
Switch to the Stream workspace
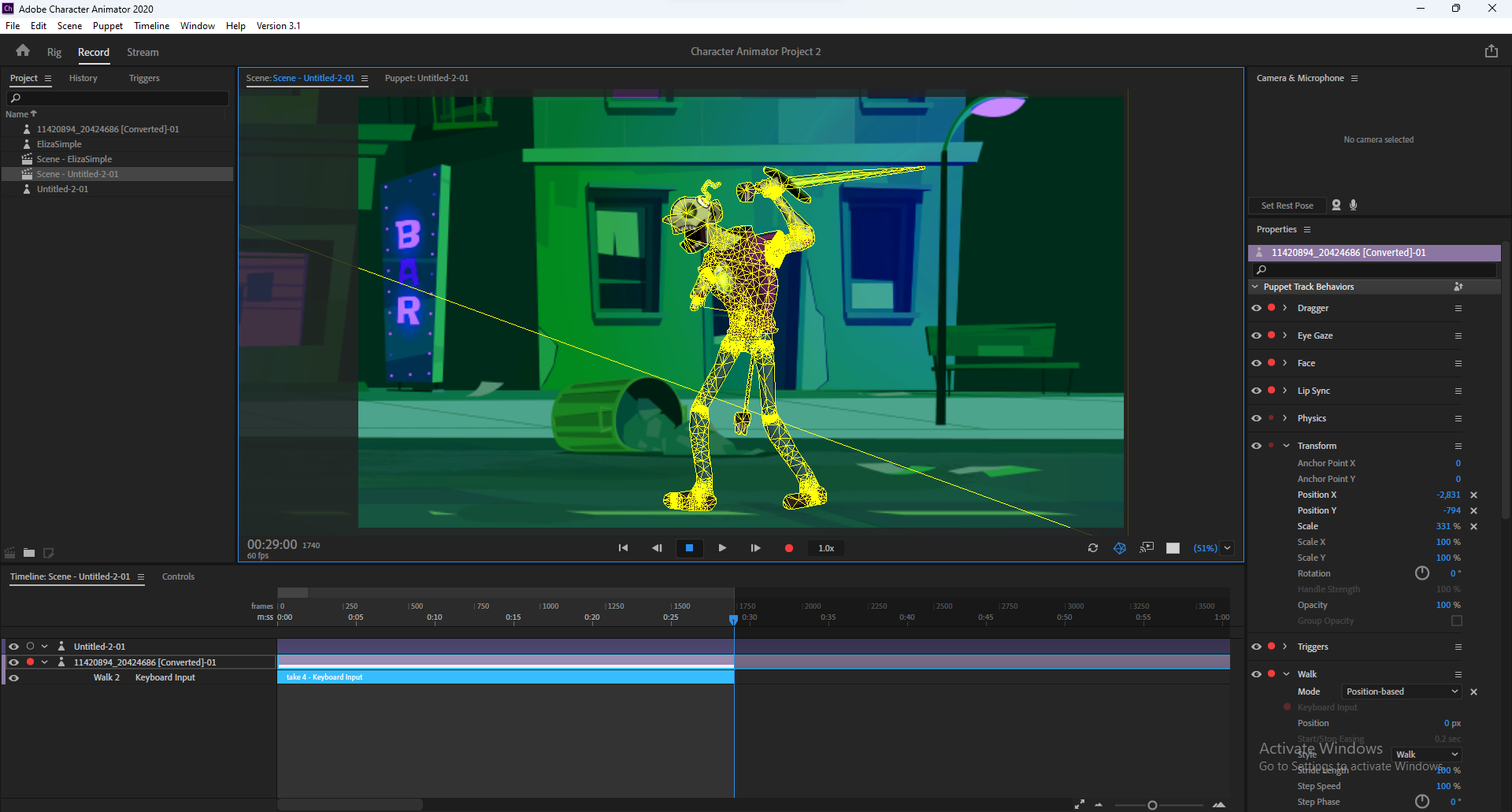[143, 52]
